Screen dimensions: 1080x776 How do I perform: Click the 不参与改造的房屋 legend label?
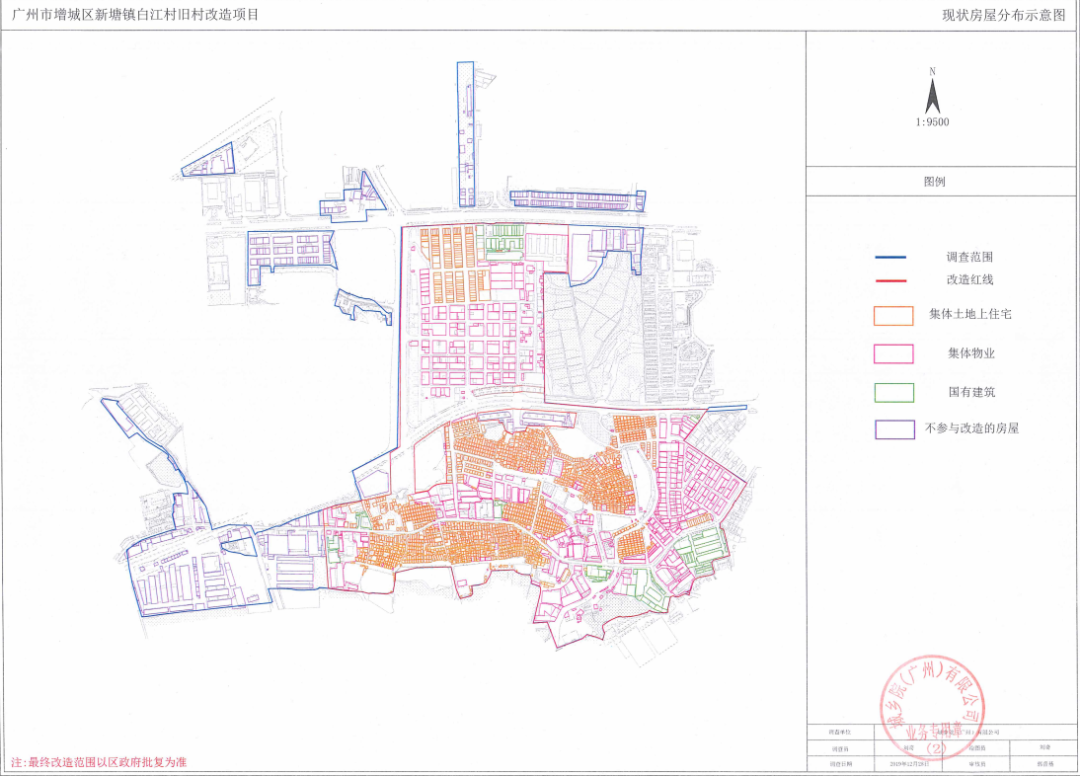click(971, 428)
